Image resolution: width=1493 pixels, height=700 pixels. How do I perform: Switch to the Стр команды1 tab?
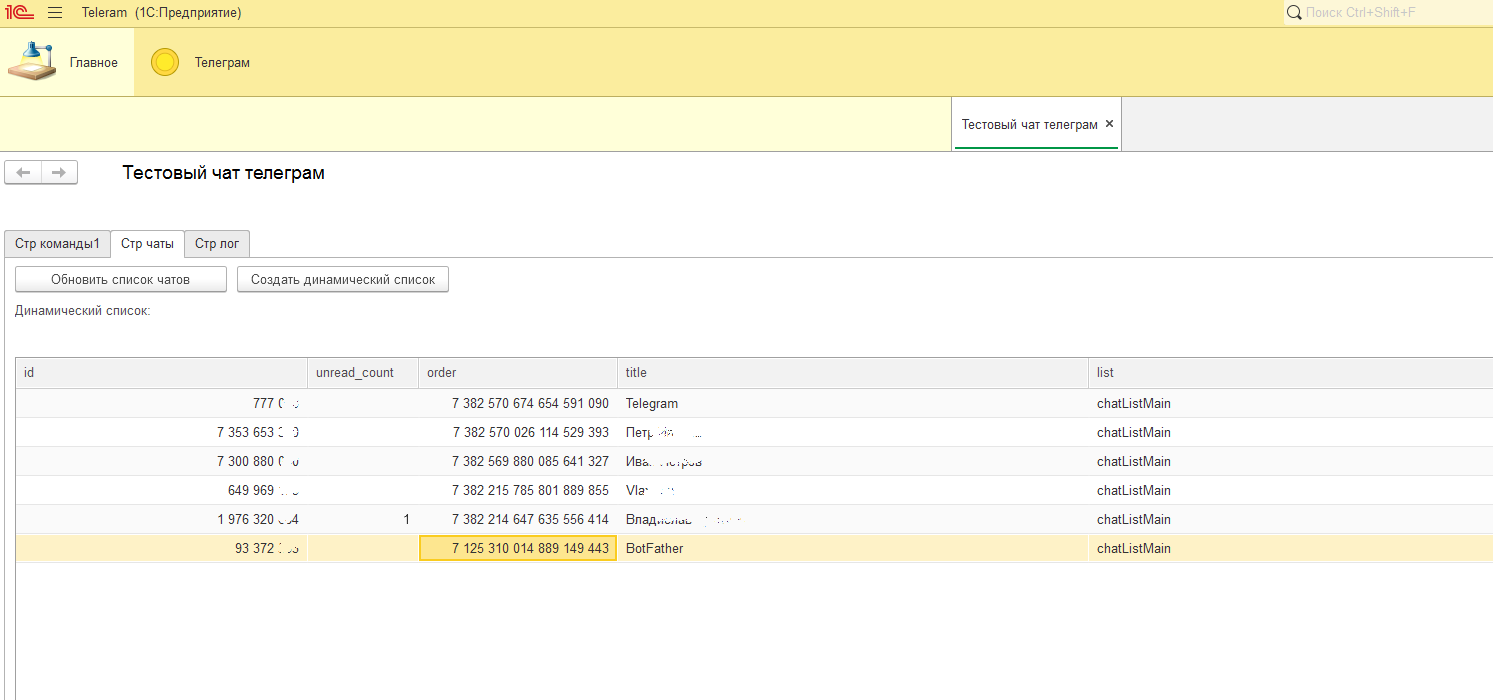click(x=57, y=243)
